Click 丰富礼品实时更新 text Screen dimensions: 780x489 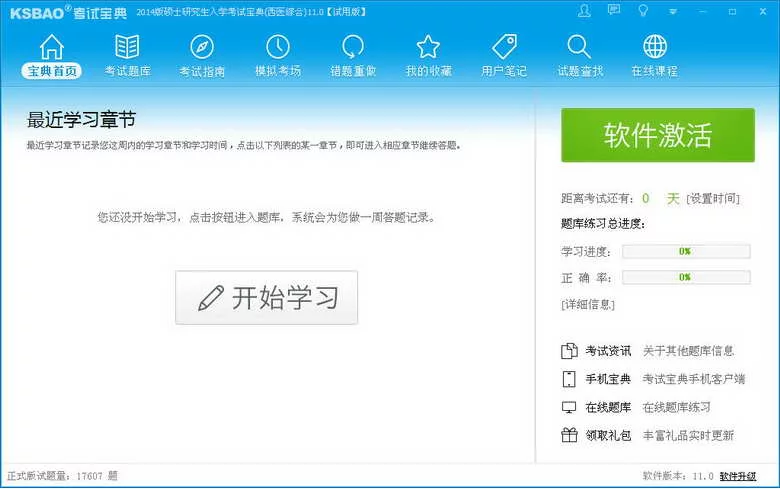click(688, 436)
